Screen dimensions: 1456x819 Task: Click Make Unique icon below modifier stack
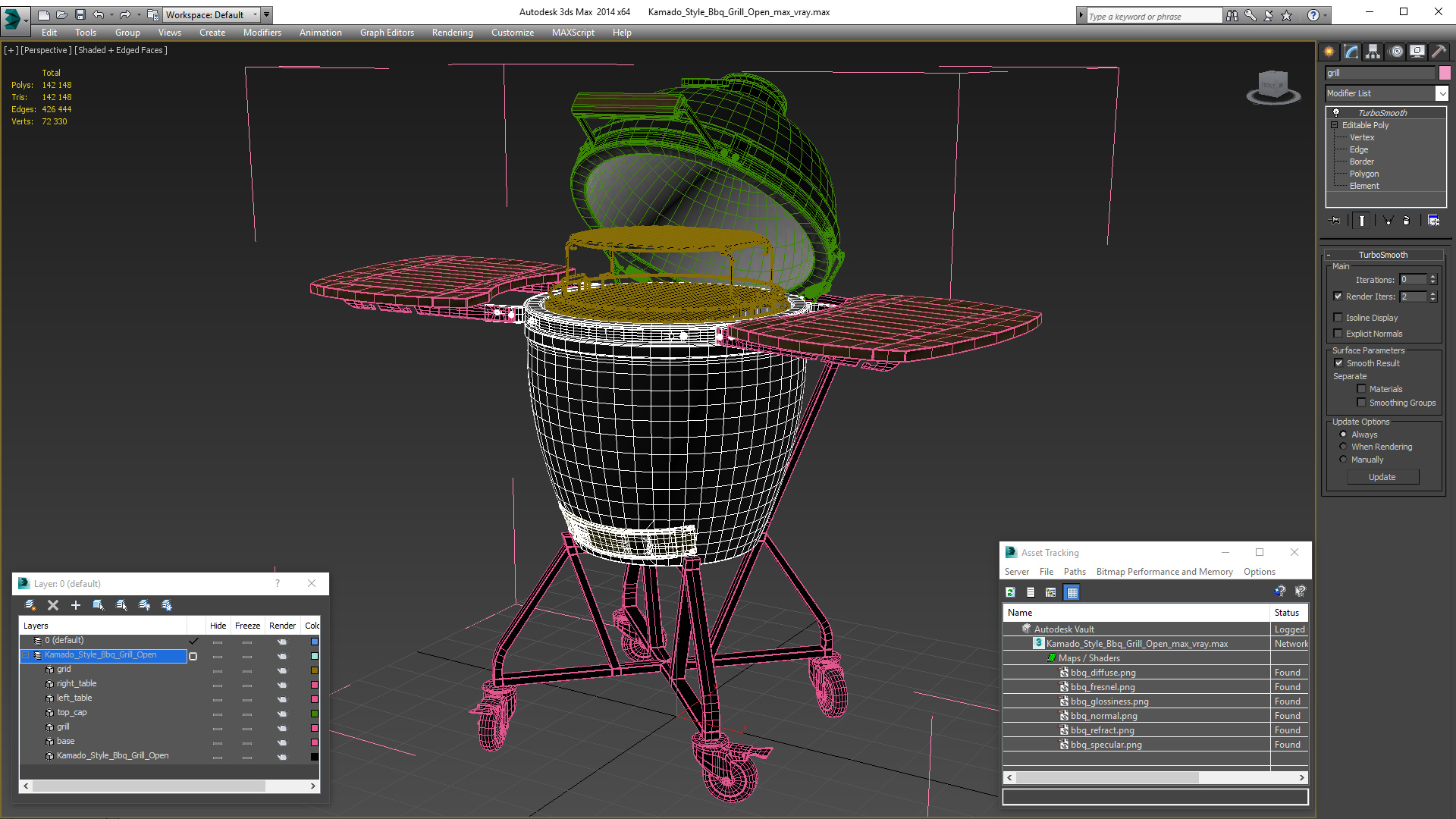coord(1388,221)
